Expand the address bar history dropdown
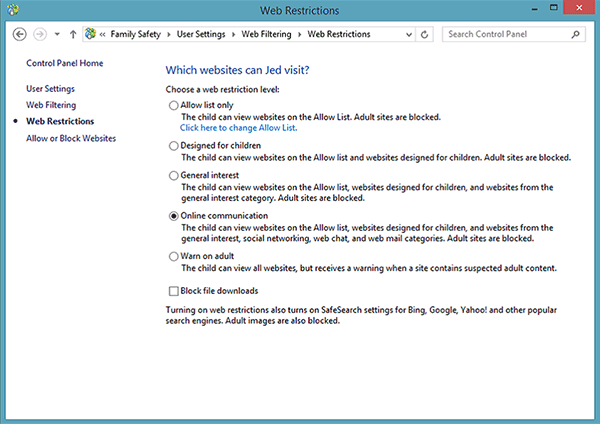600x424 pixels. [408, 34]
